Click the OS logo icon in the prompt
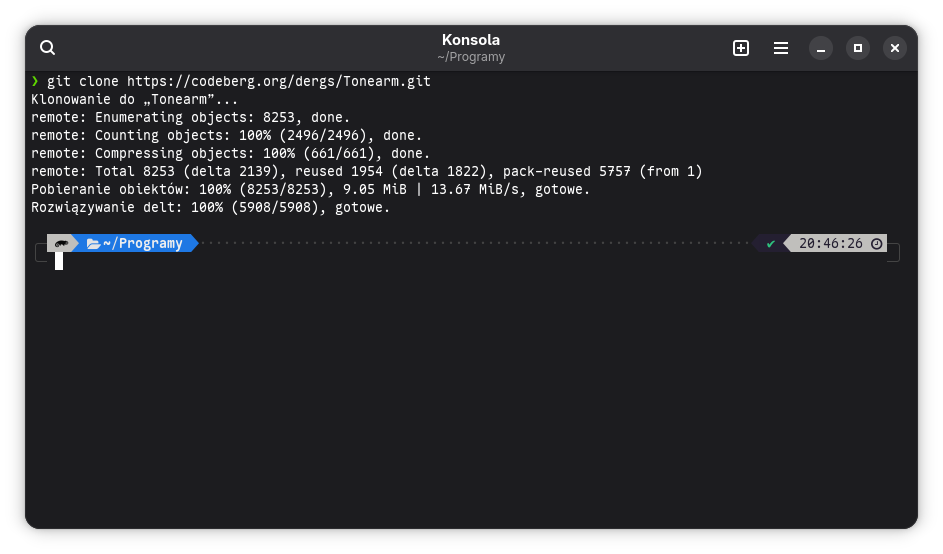This screenshot has height=554, width=943. pos(62,243)
